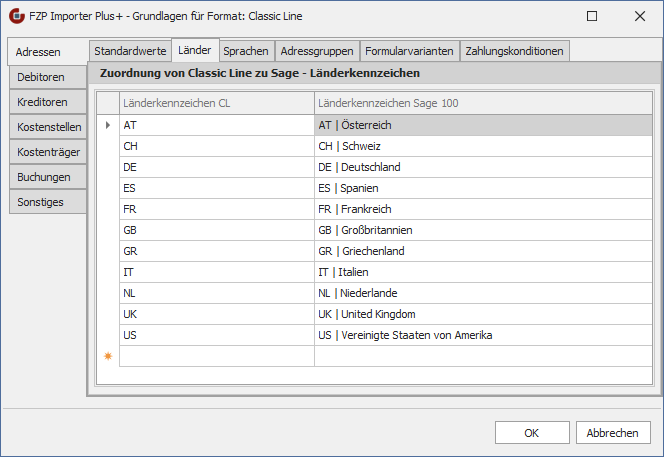Viewport: 664px width, 457px height.
Task: Sort by Länderkennzeichen CL column header
Action: [217, 103]
